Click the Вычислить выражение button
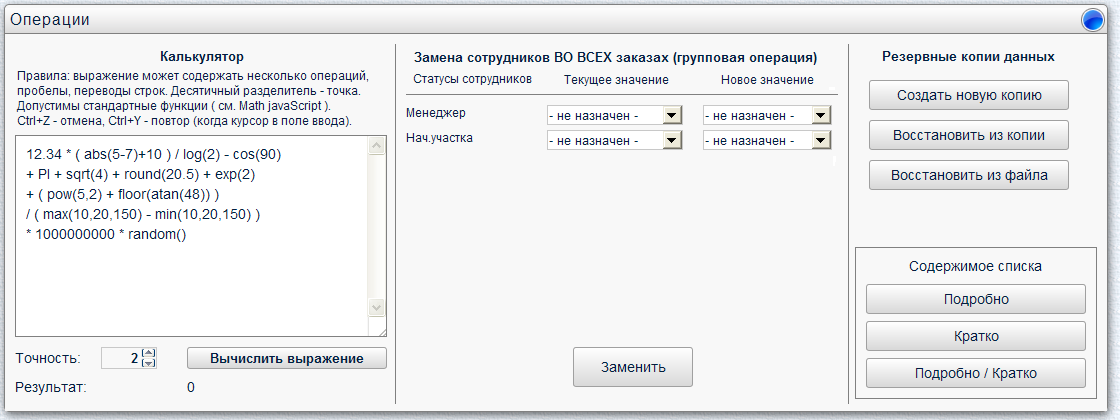1120x420 pixels. [x=286, y=359]
